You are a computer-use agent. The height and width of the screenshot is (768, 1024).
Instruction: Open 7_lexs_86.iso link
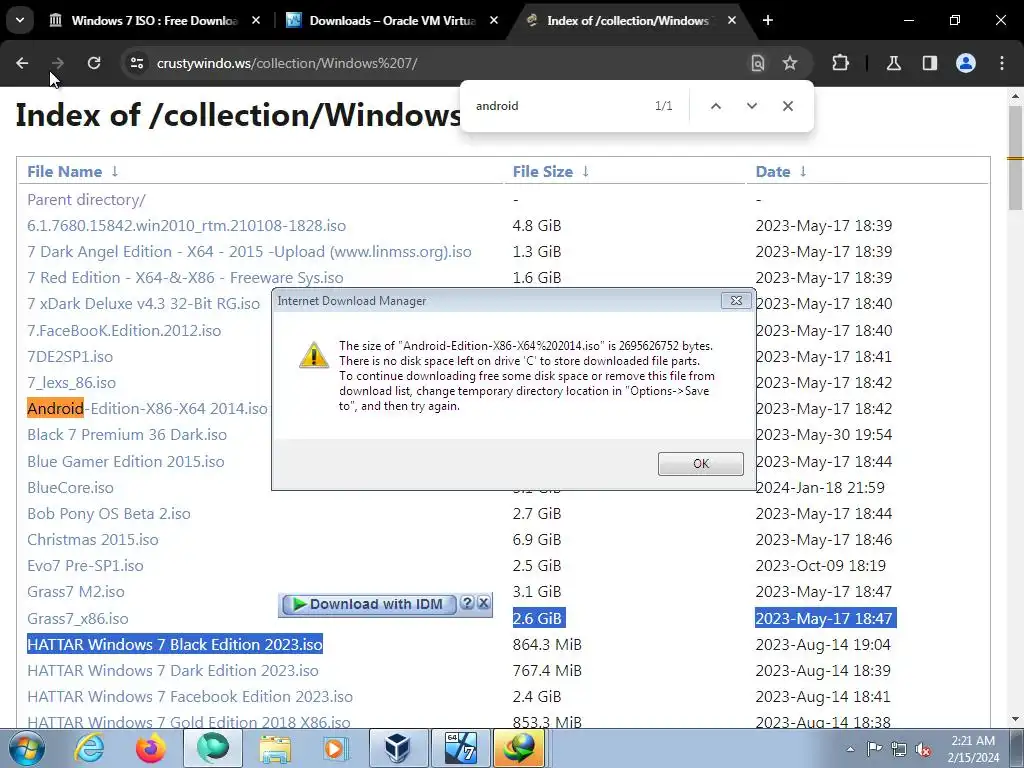click(71, 383)
